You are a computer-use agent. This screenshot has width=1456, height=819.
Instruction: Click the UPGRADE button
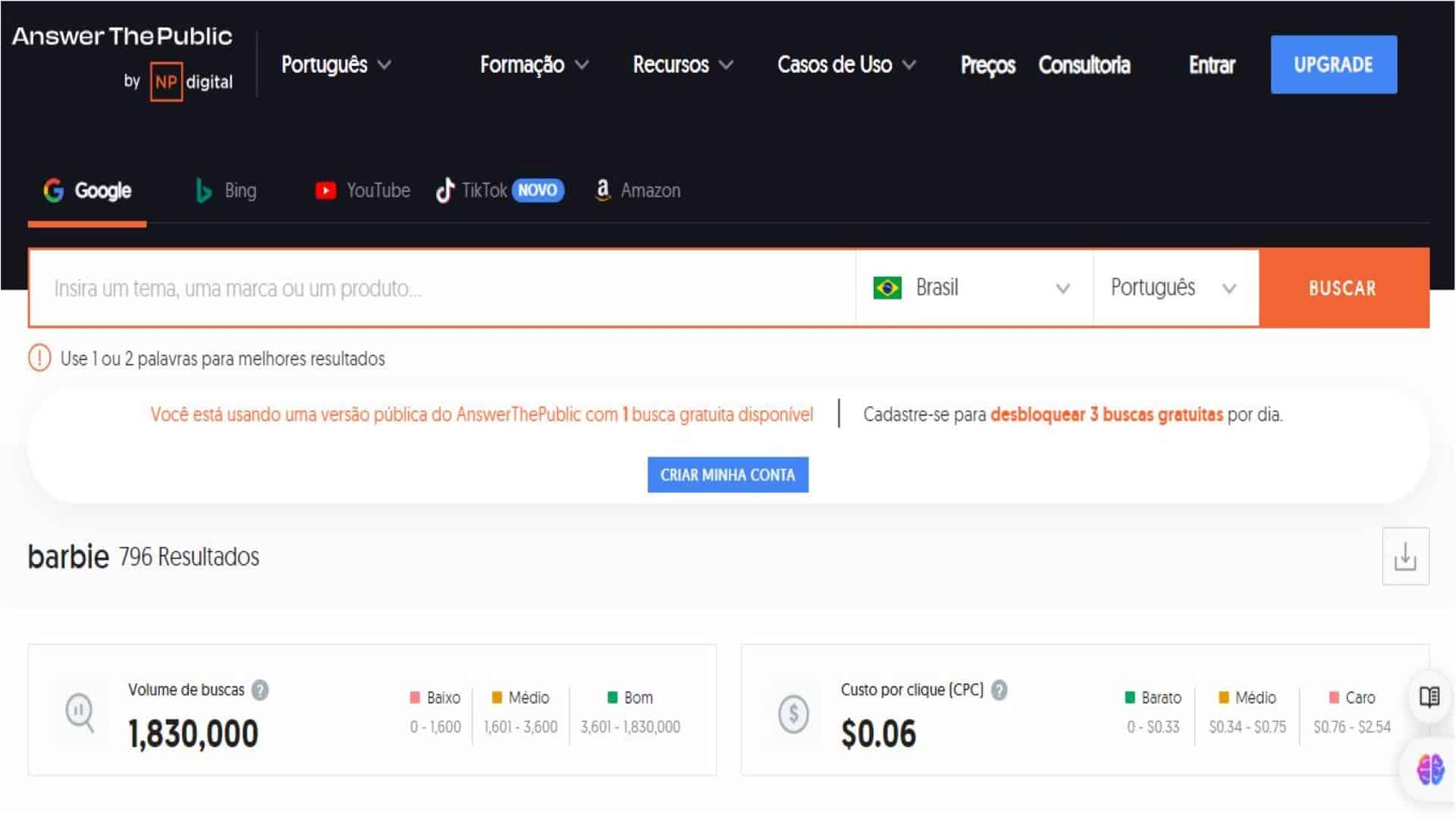1334,64
